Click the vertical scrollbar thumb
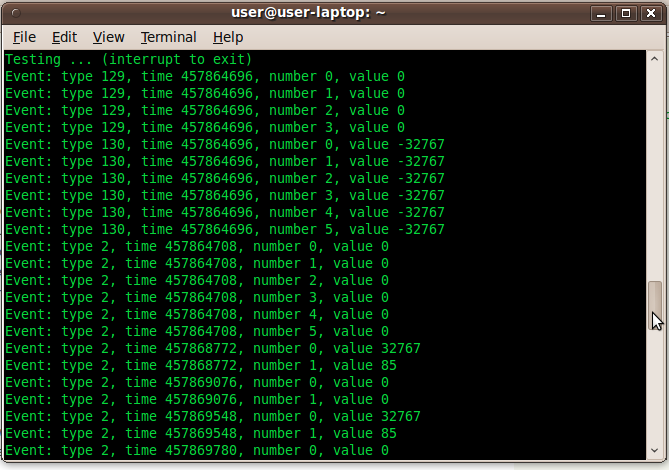The width and height of the screenshot is (669, 470). click(x=654, y=305)
